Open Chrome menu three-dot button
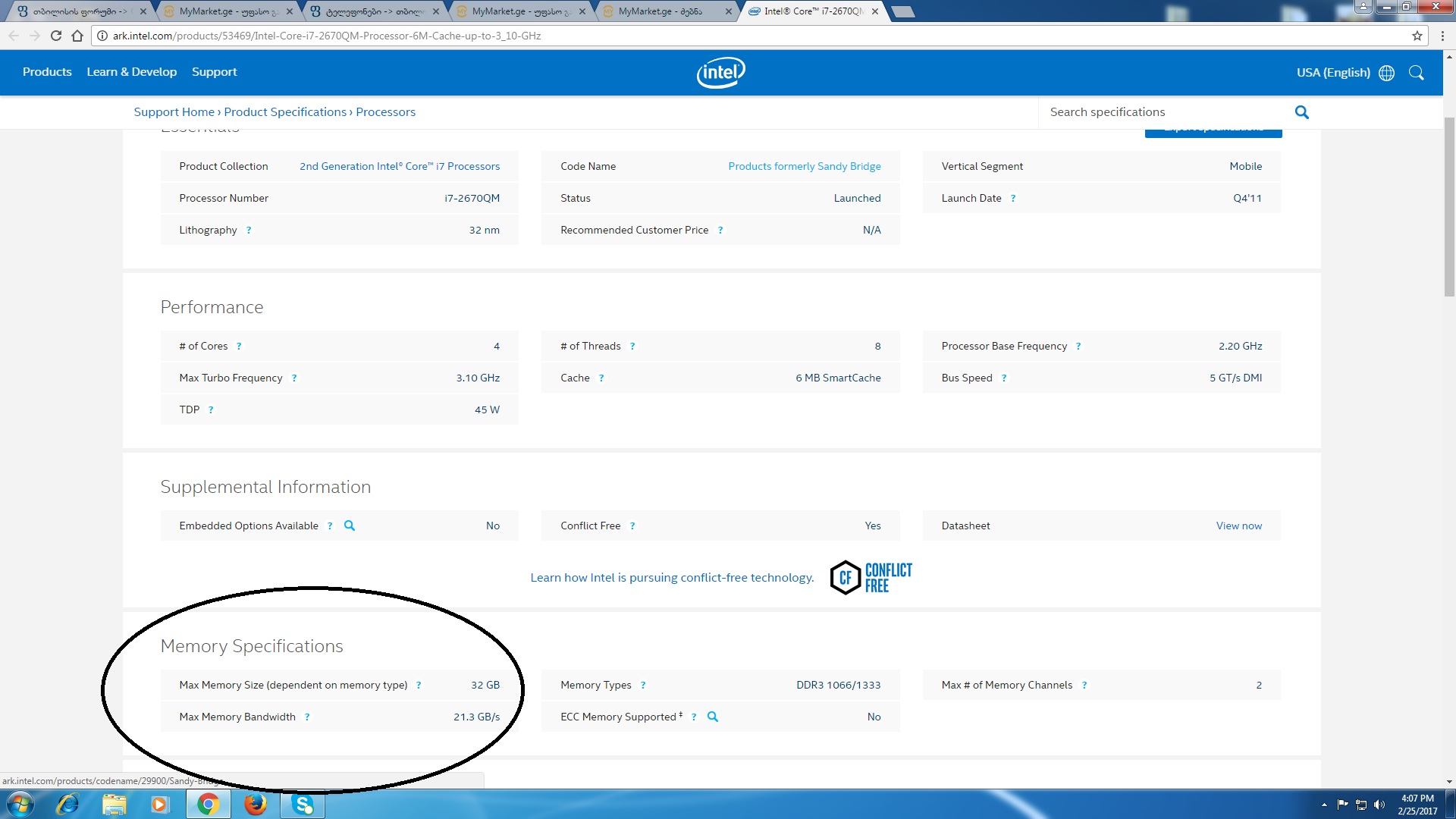This screenshot has height=819, width=1456. coord(1442,36)
